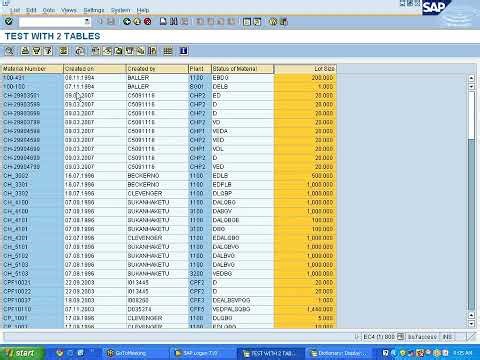Select the Plant column header
480x360 pixels.
(x=200, y=69)
